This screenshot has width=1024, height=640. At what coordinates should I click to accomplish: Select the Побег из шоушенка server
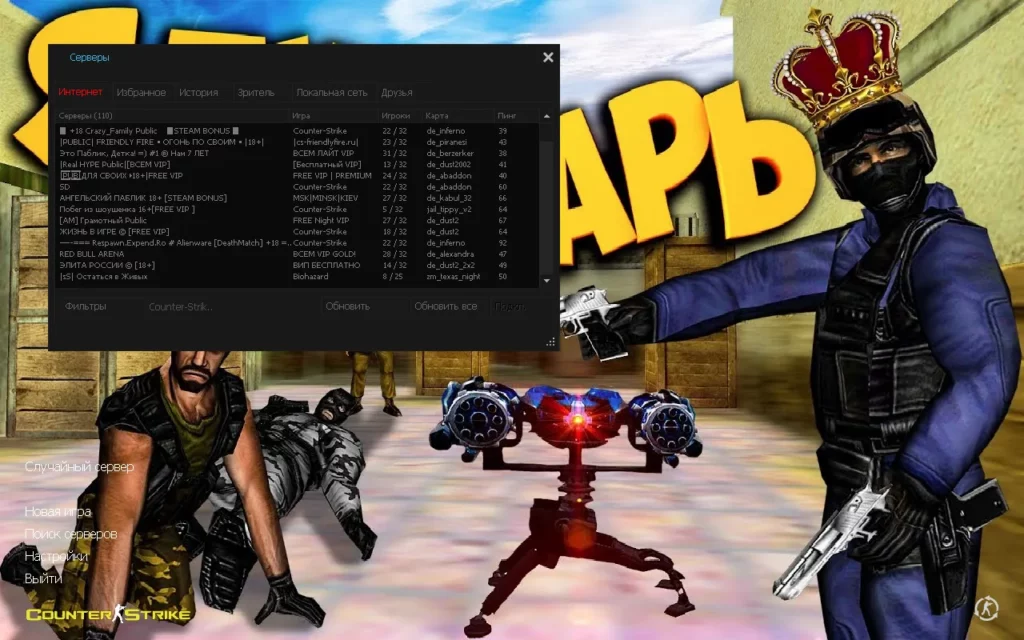tap(298, 209)
